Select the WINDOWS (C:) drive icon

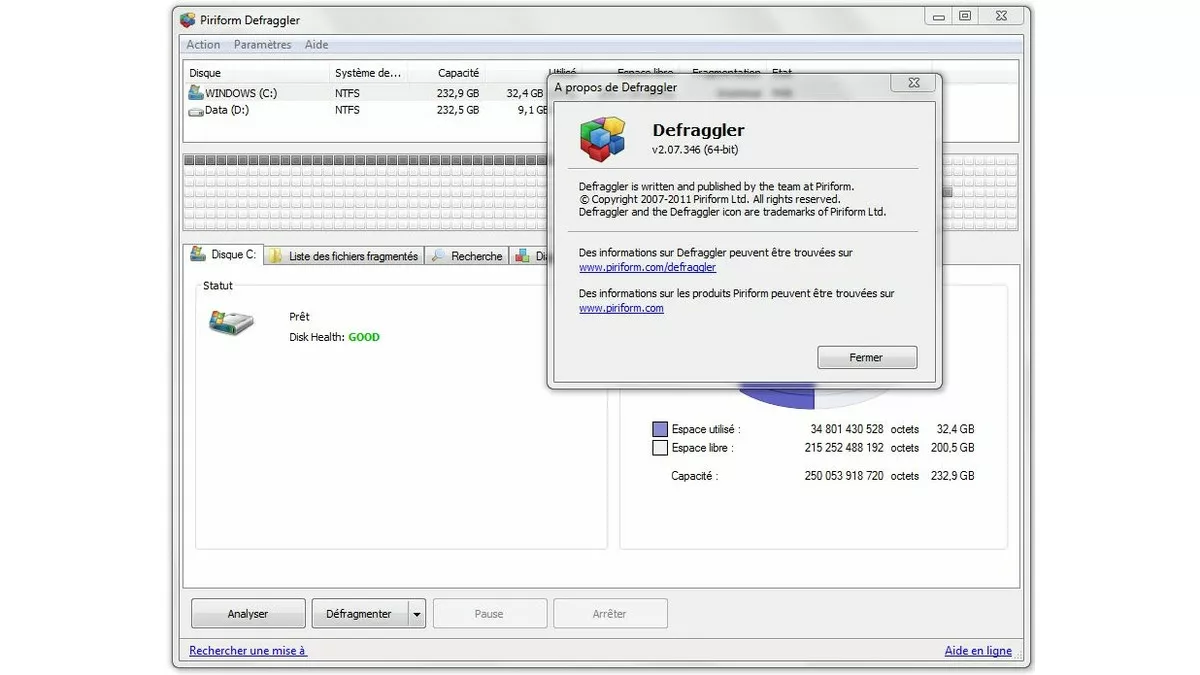[196, 92]
